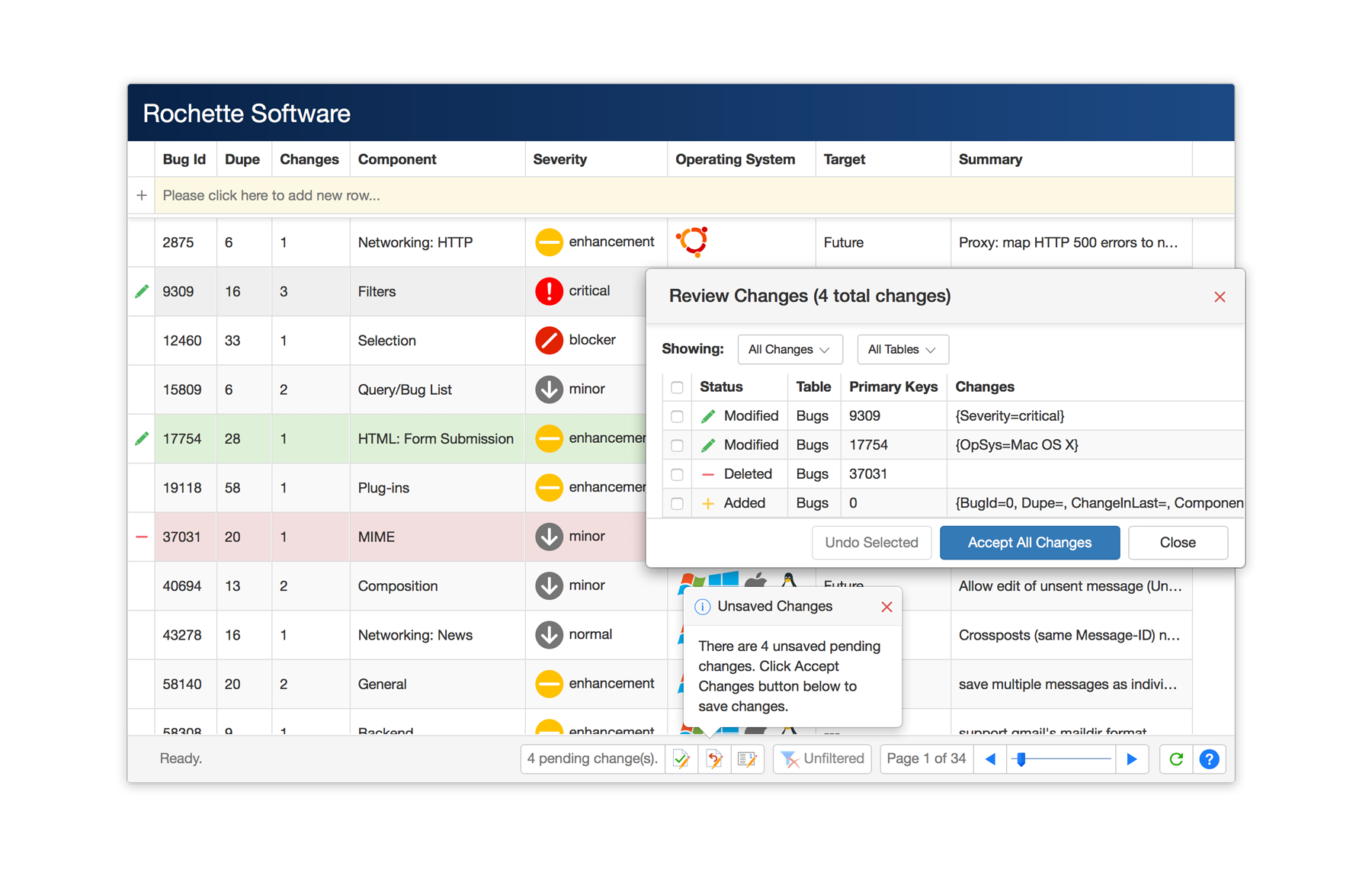Click the review pending changes icon
Screen dimensions: 1372x869
[x=747, y=758]
